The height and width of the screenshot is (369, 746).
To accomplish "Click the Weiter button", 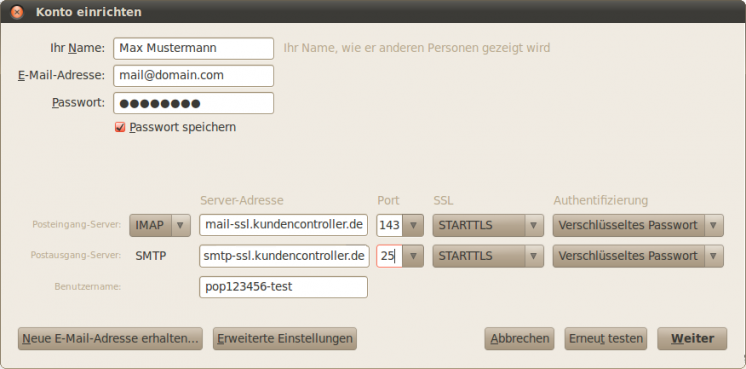I will (692, 339).
